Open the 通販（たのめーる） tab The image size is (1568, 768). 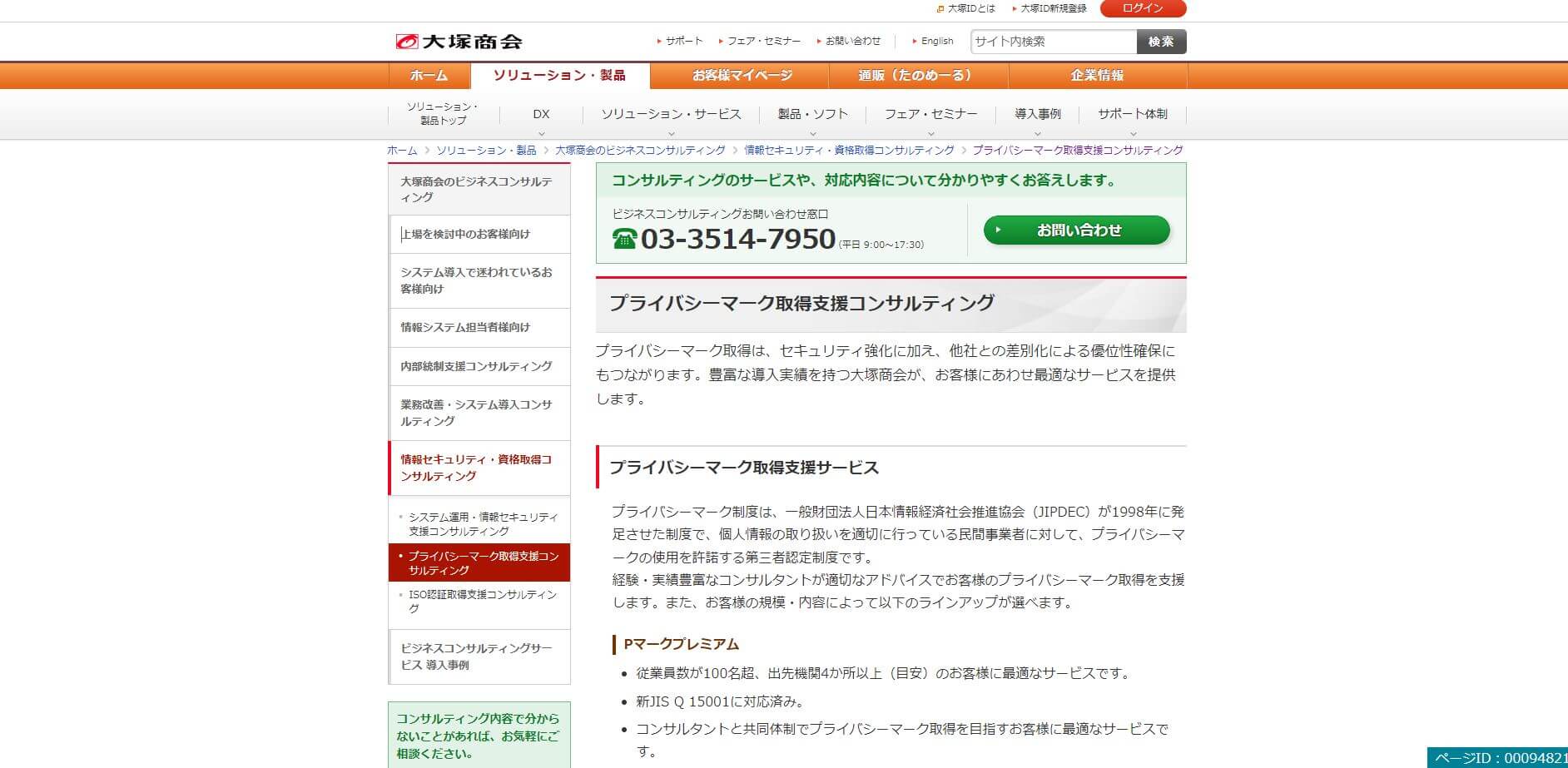[919, 76]
